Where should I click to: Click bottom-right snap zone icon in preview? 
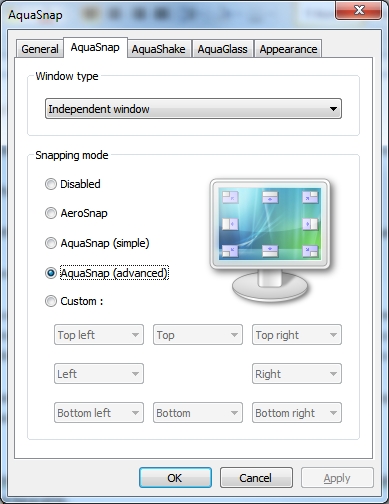pyautogui.click(x=310, y=251)
